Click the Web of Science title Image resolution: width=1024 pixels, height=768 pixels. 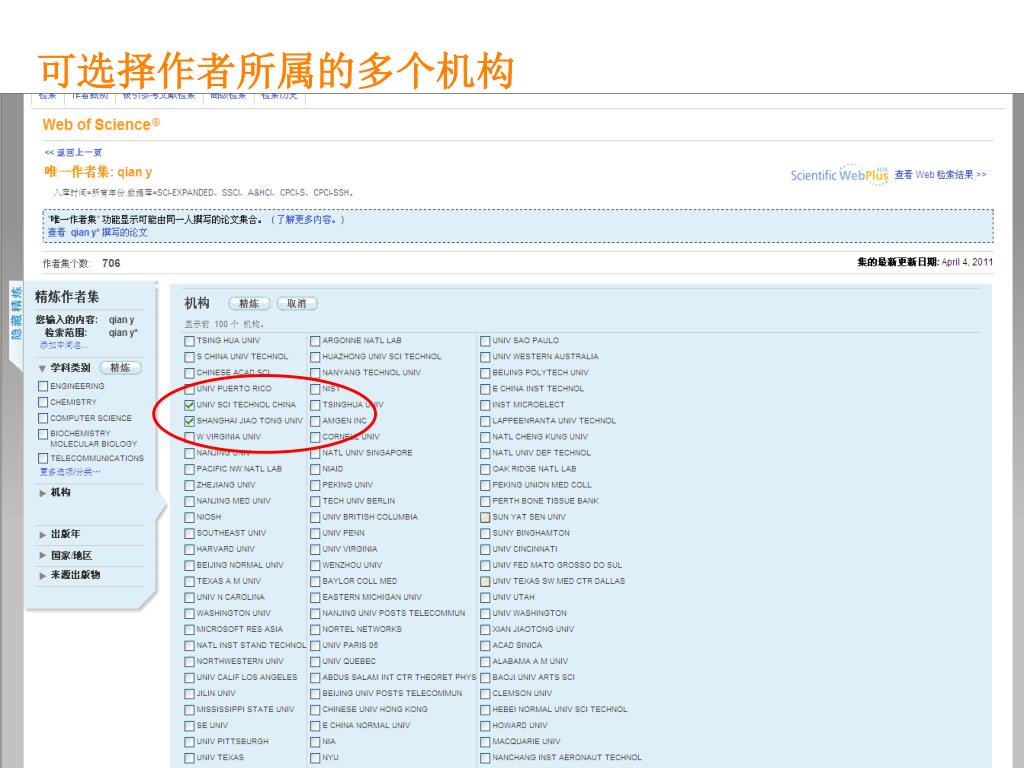(x=101, y=124)
